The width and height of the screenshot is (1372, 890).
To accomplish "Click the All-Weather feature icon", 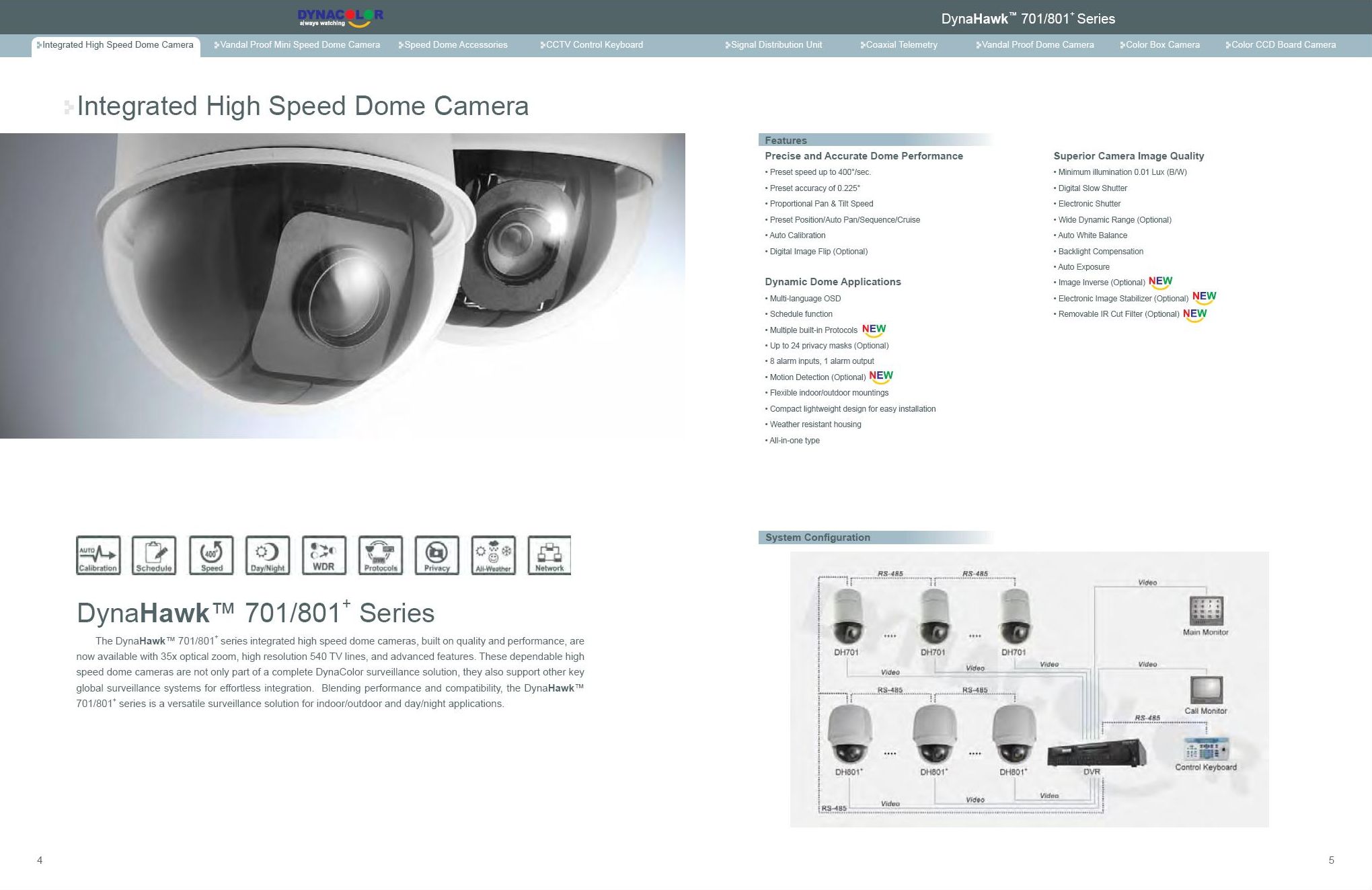I will [494, 555].
